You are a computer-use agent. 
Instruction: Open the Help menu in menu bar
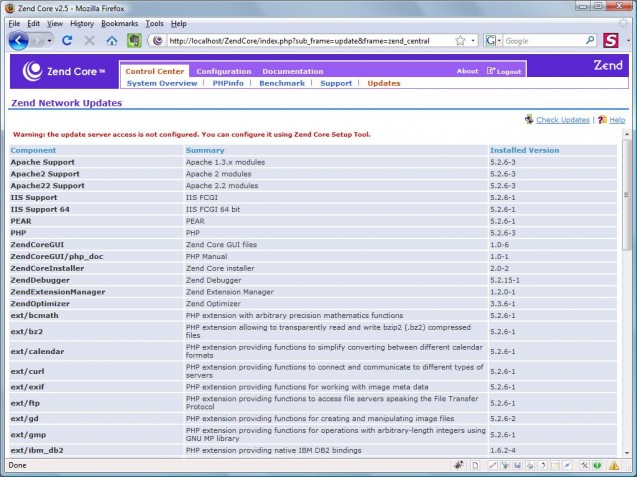pos(178,24)
